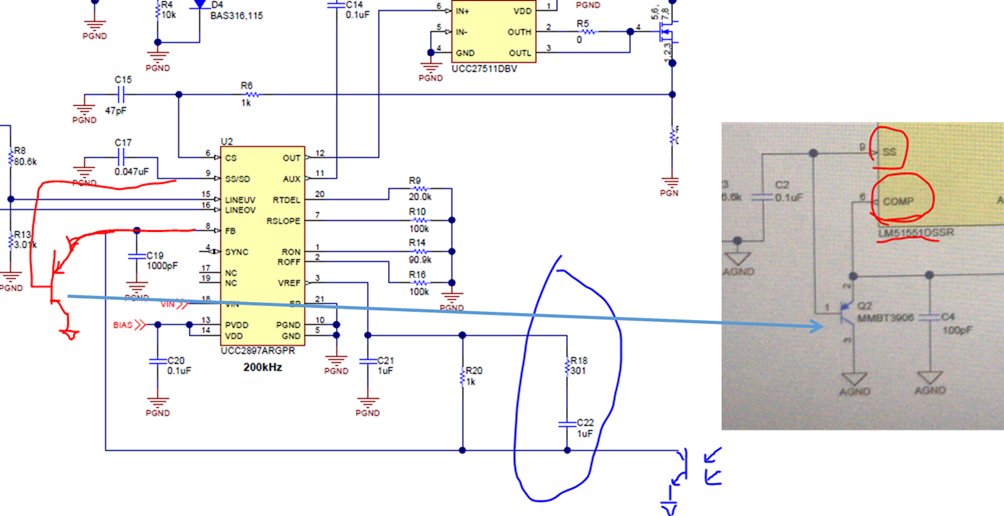
Task: Click the C4 capacitor symbol in photo
Action: pos(930,318)
